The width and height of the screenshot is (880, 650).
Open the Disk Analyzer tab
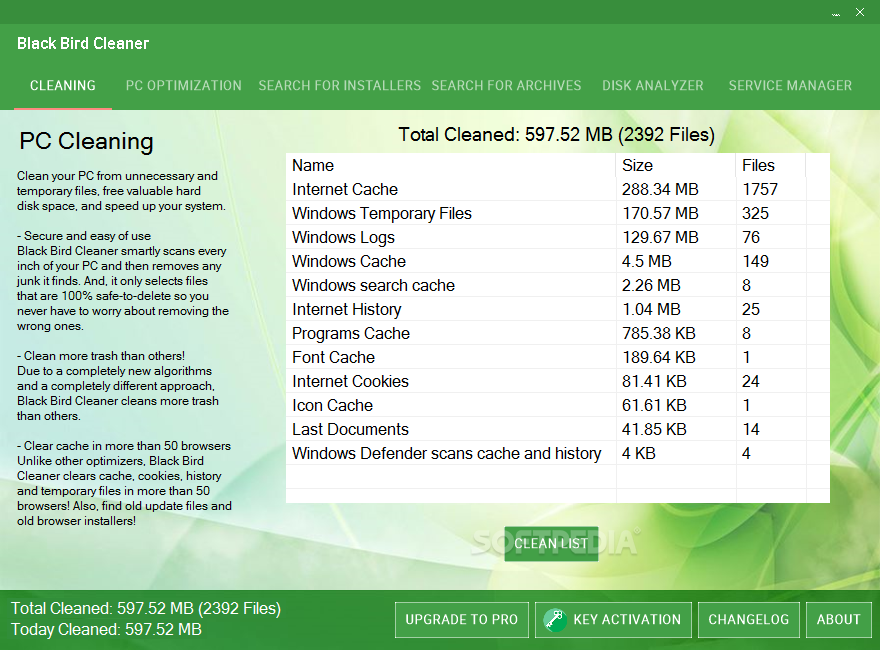point(653,85)
